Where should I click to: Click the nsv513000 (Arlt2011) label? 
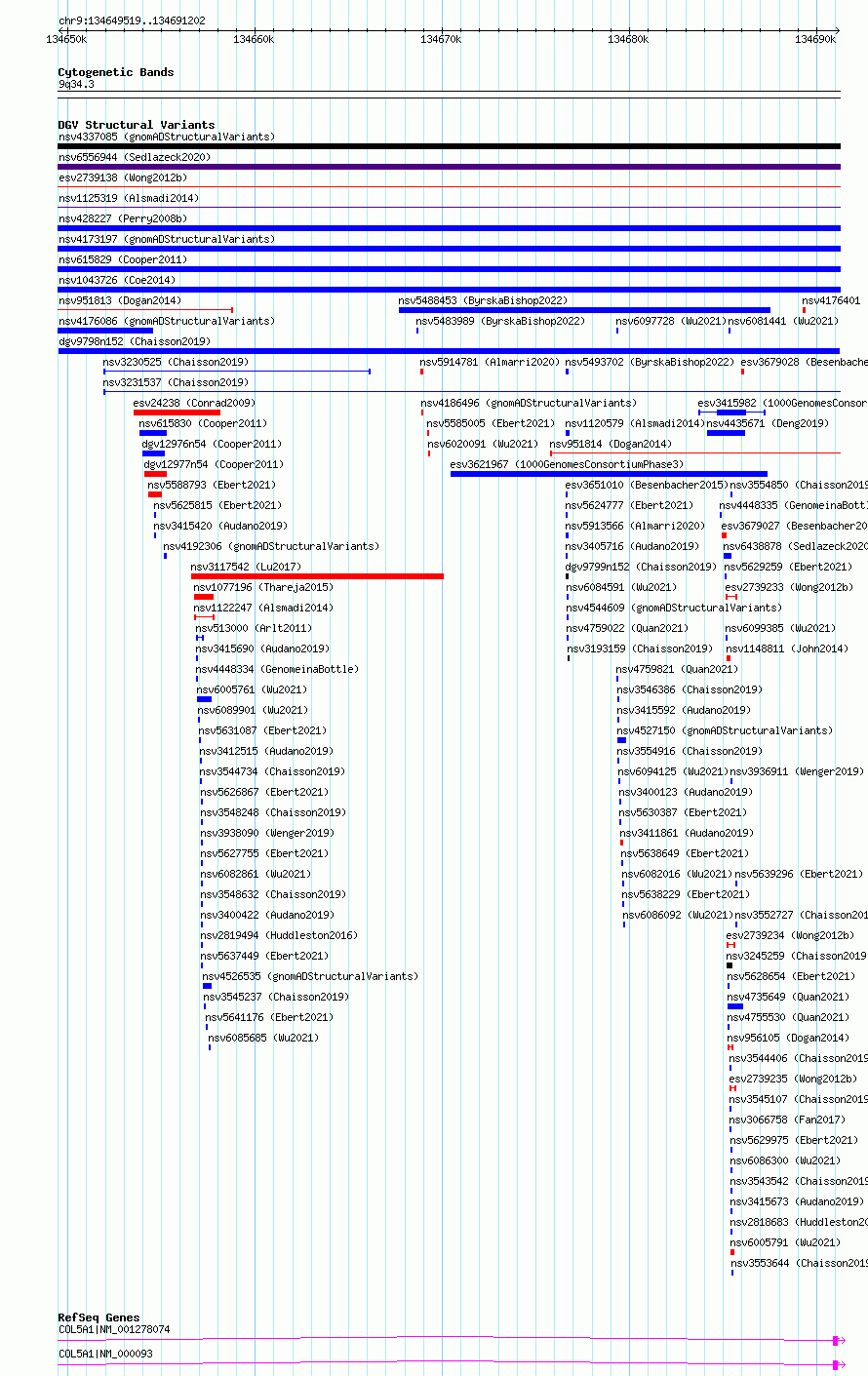254,628
